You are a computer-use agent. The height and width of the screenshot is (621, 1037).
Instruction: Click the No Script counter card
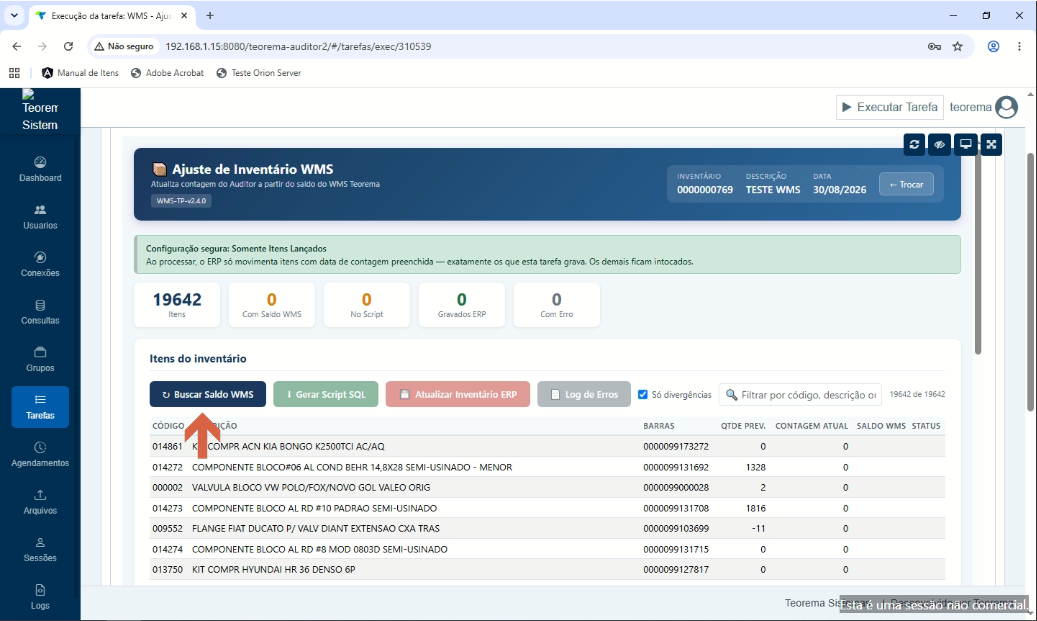pos(366,305)
